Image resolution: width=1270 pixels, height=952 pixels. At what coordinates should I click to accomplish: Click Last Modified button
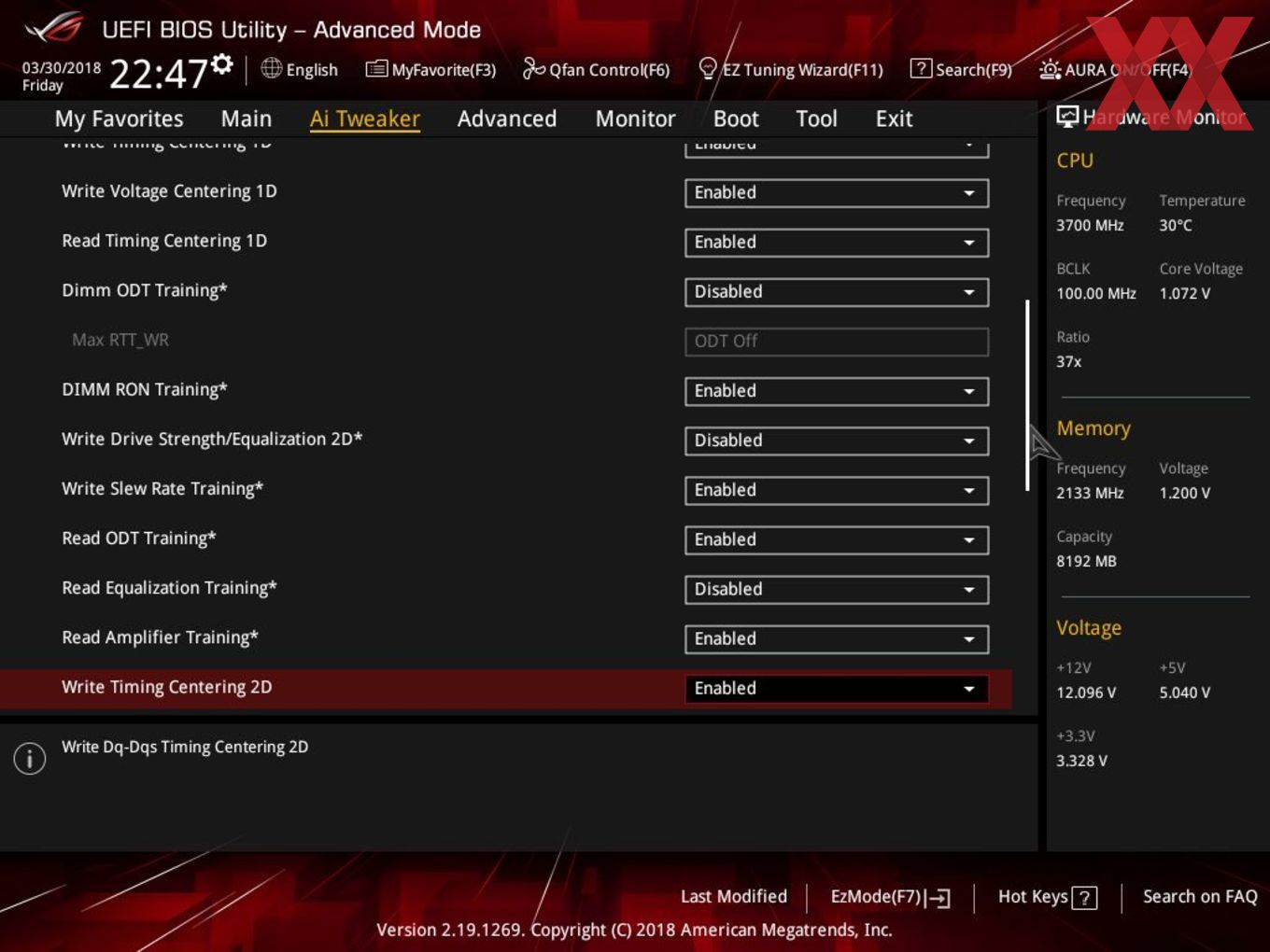(x=734, y=897)
